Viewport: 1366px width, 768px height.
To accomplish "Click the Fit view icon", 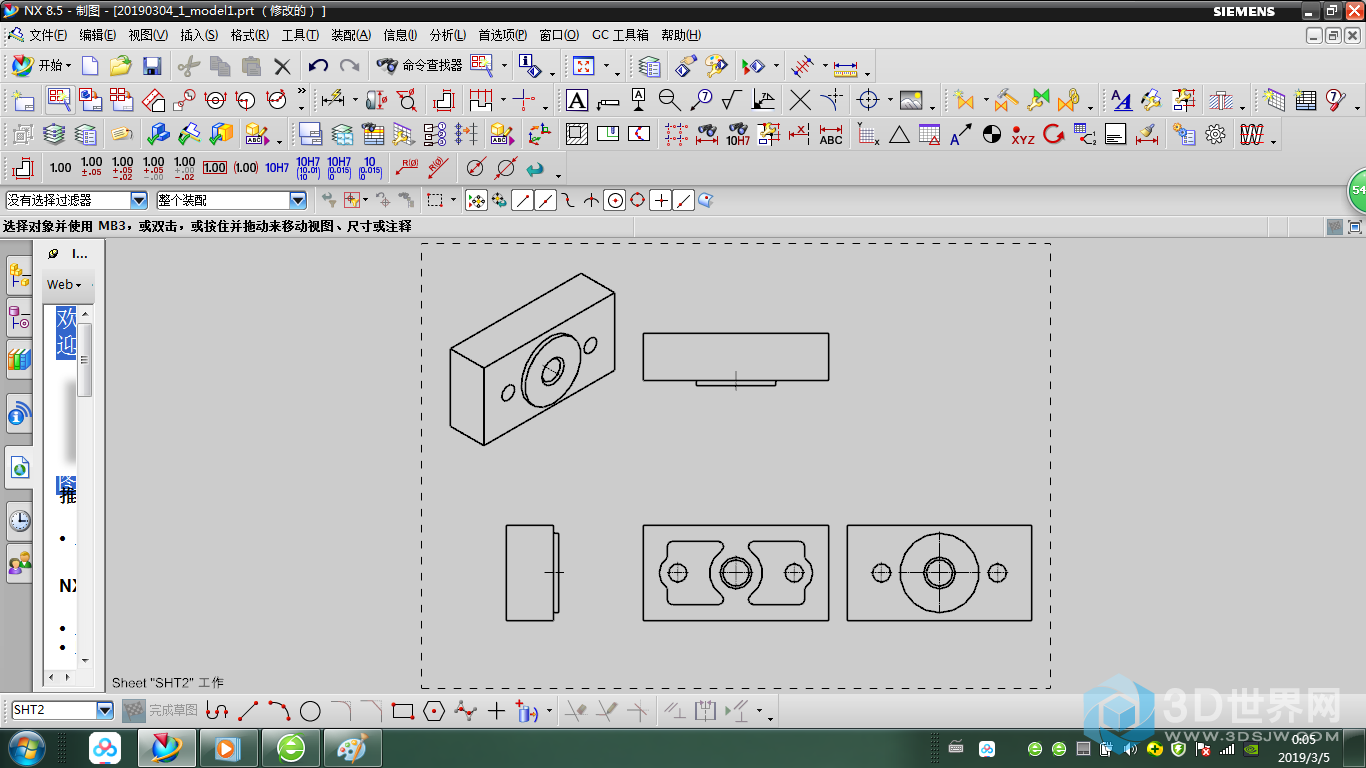I will click(x=584, y=66).
